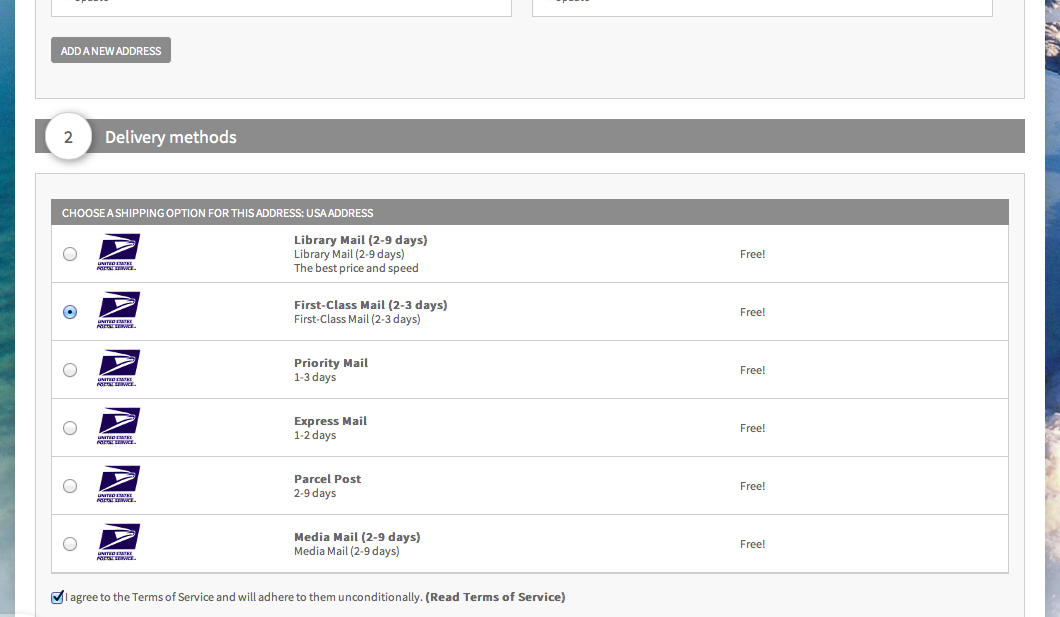Click the Delivery methods section header
This screenshot has height=617, width=1060.
530,137
